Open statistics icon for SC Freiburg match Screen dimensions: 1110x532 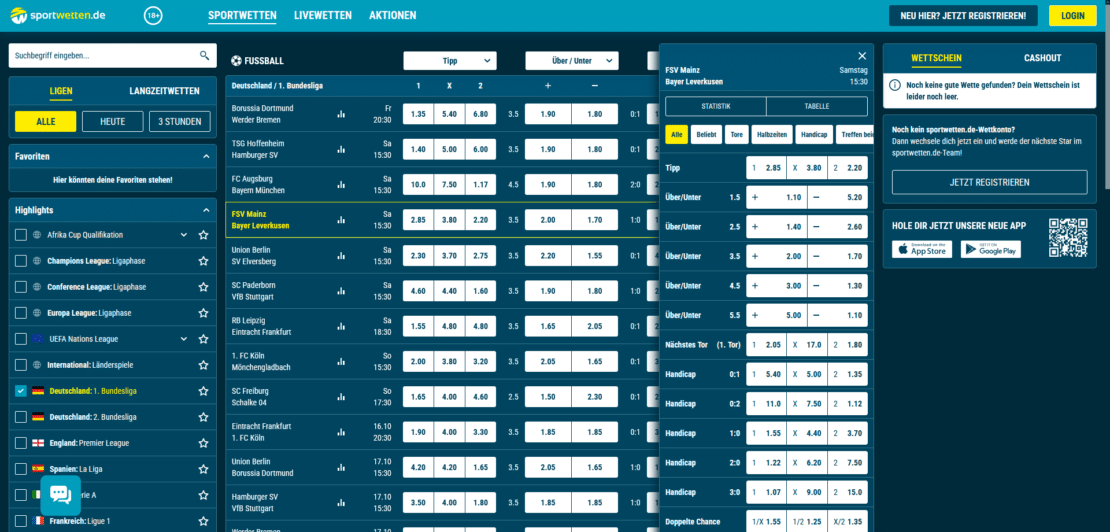(341, 397)
